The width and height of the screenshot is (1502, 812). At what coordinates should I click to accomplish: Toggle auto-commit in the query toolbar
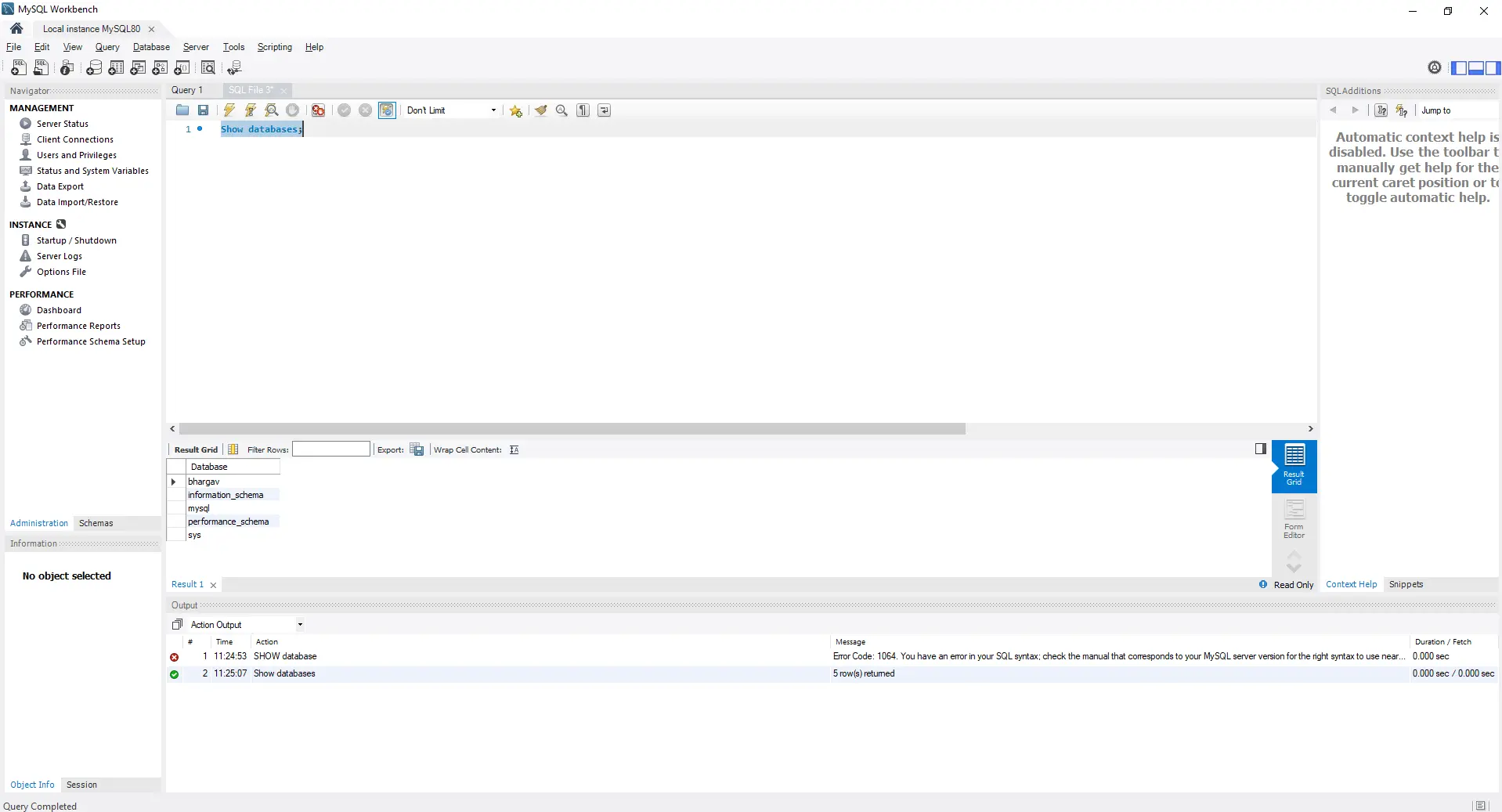tap(387, 110)
